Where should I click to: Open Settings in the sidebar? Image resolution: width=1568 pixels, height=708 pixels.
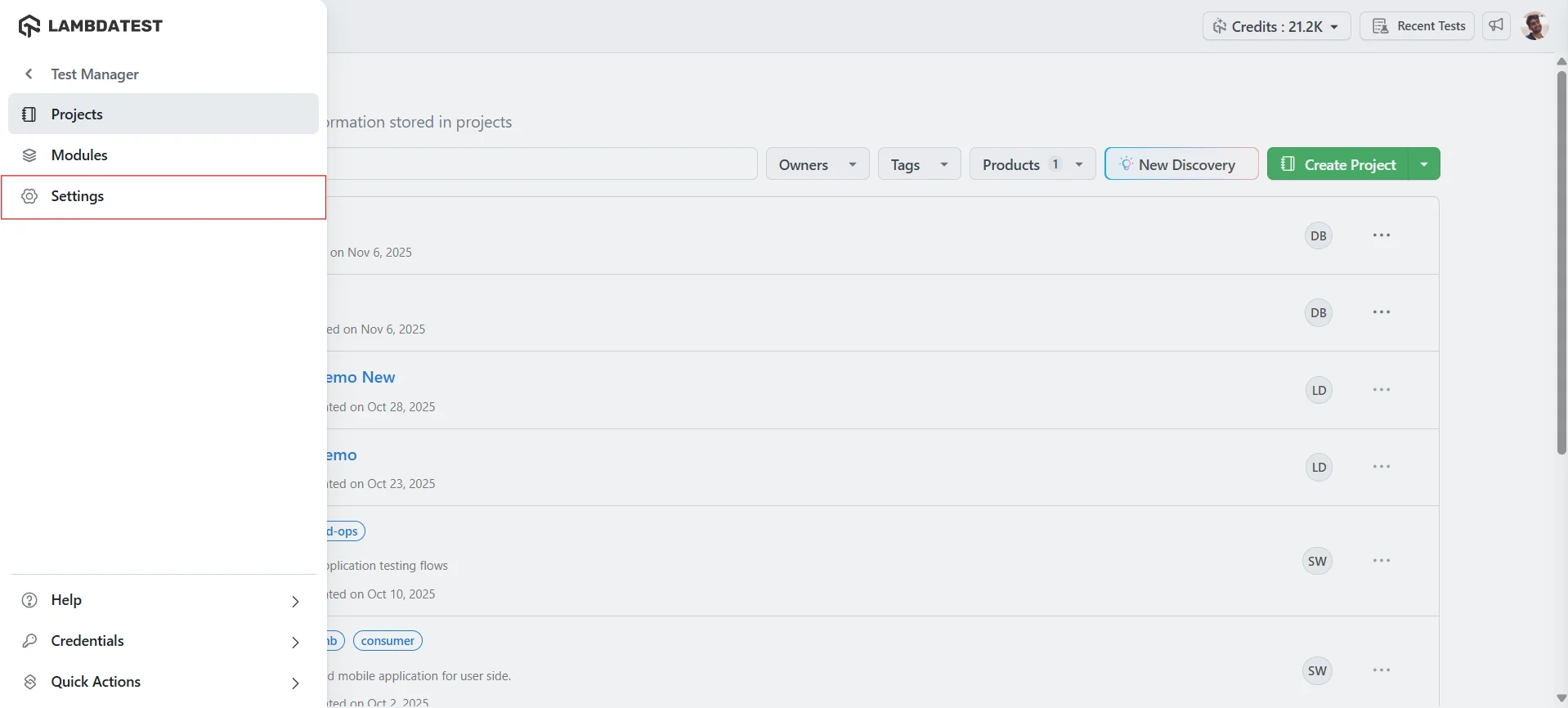click(78, 196)
